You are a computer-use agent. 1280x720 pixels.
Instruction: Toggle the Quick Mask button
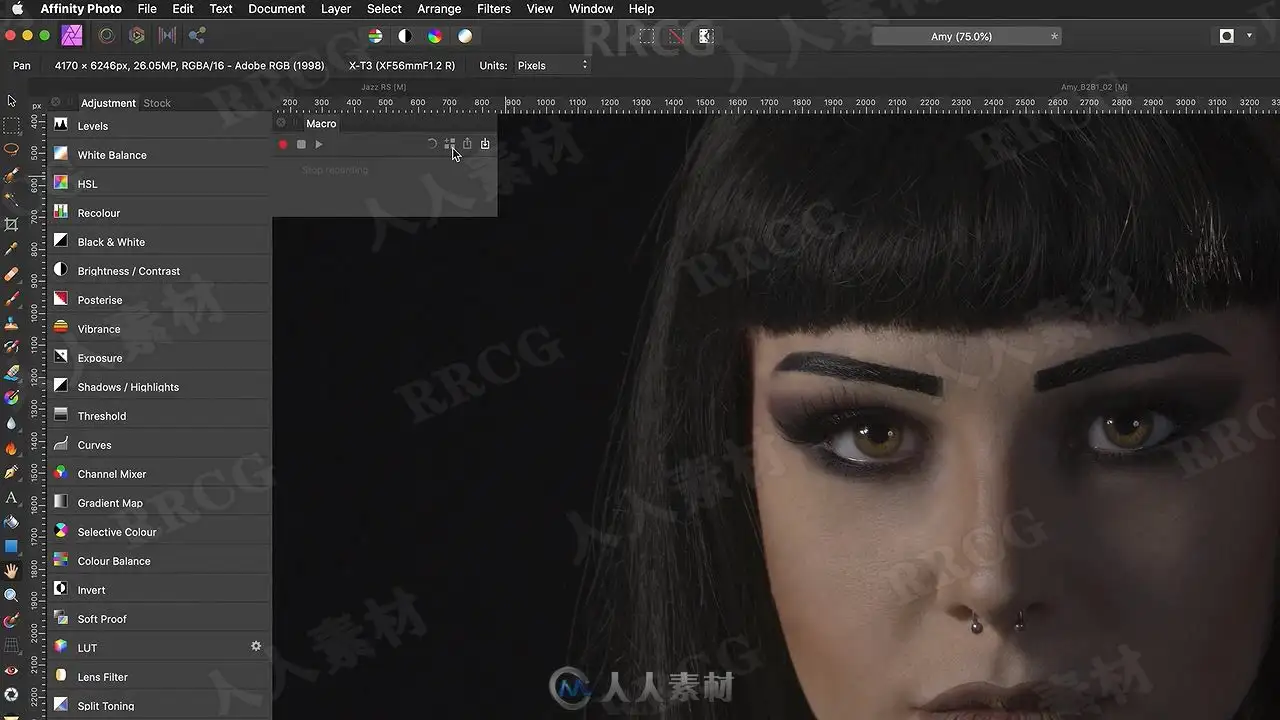[x=1227, y=36]
